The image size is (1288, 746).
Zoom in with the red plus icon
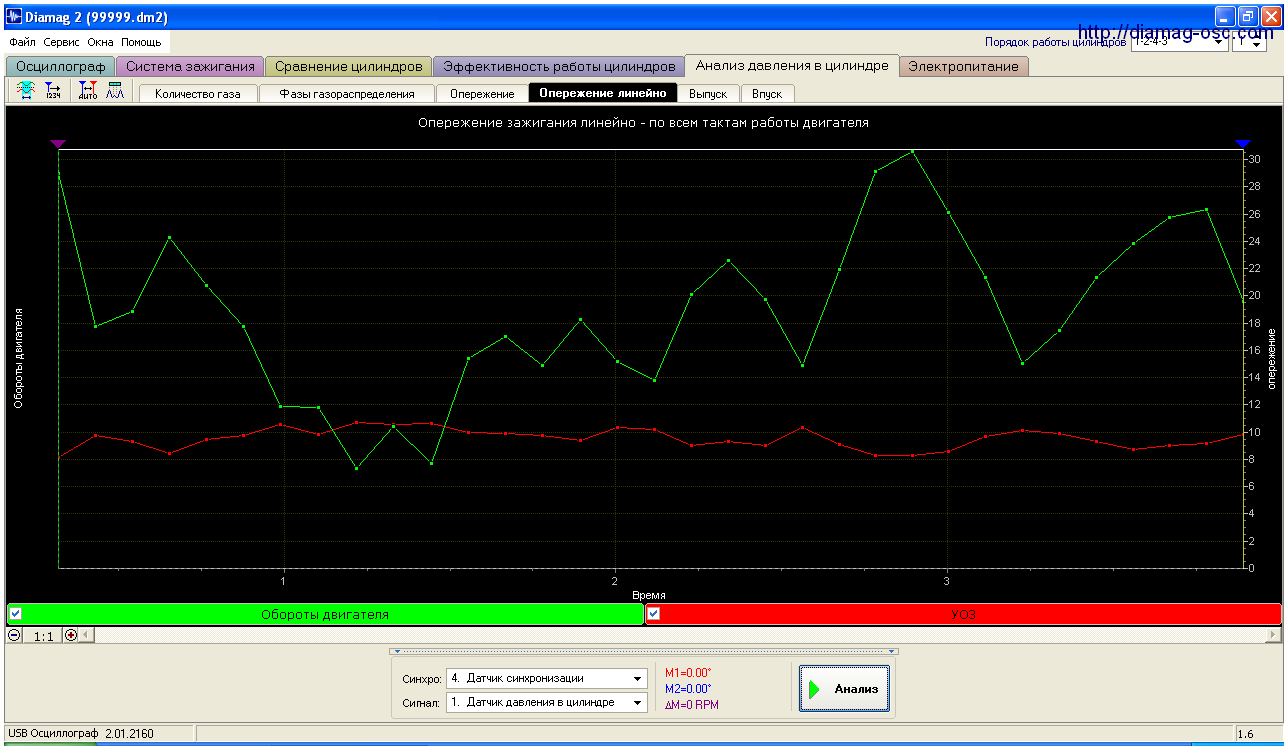(x=71, y=635)
